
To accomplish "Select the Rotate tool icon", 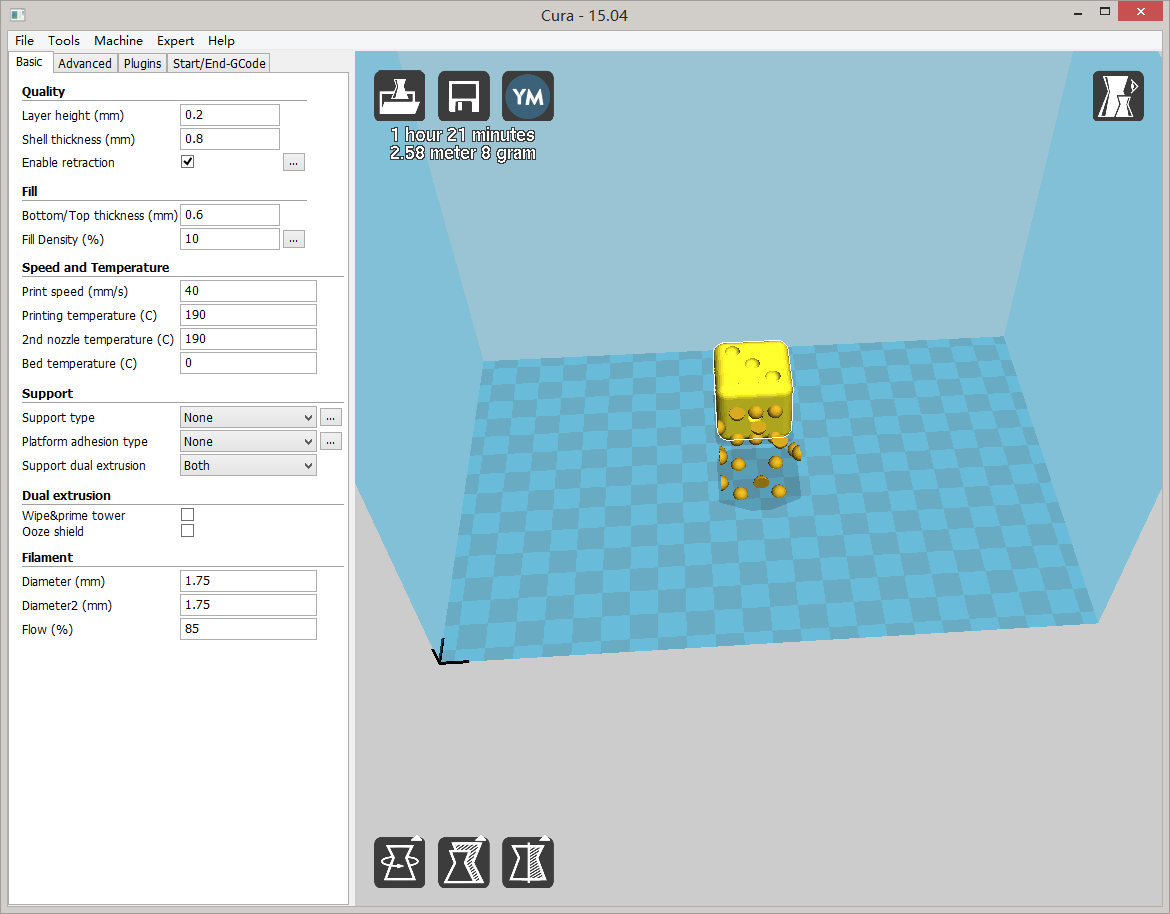I will 399,861.
